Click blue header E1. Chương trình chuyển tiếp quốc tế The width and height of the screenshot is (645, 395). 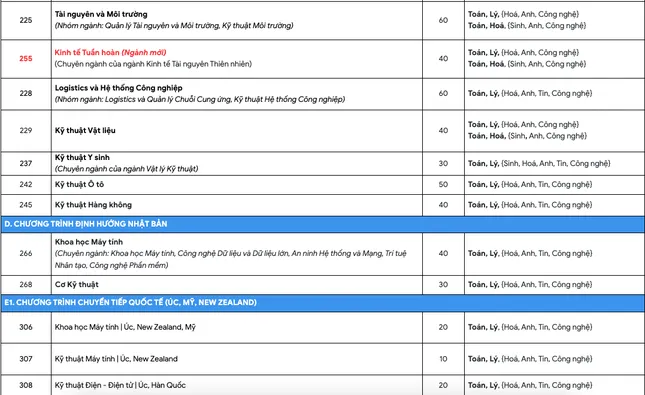coord(322,302)
